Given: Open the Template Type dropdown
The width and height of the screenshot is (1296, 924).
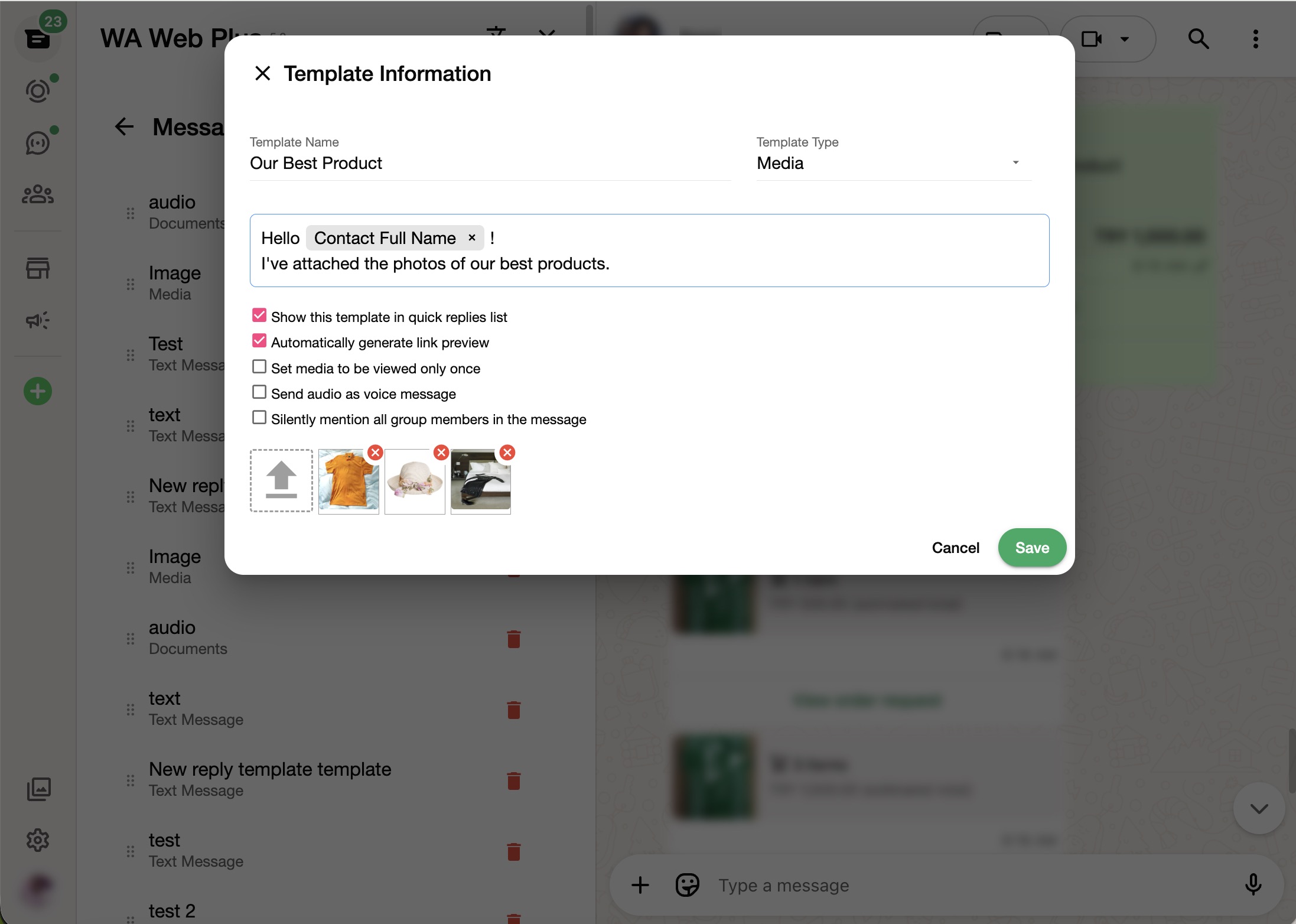Looking at the screenshot, I should [x=1015, y=162].
